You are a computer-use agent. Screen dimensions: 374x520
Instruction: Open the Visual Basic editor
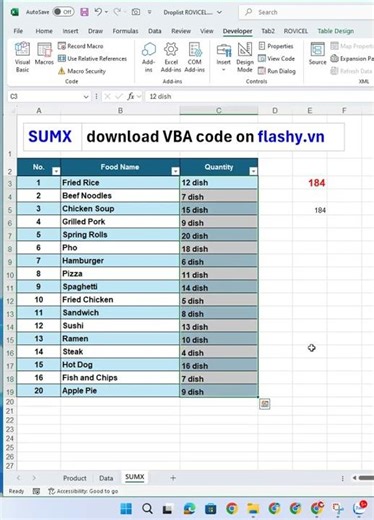click(x=22, y=57)
